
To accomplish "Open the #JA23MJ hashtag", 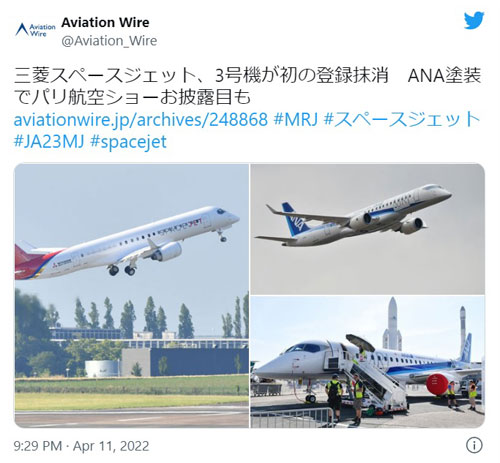I will click(49, 141).
